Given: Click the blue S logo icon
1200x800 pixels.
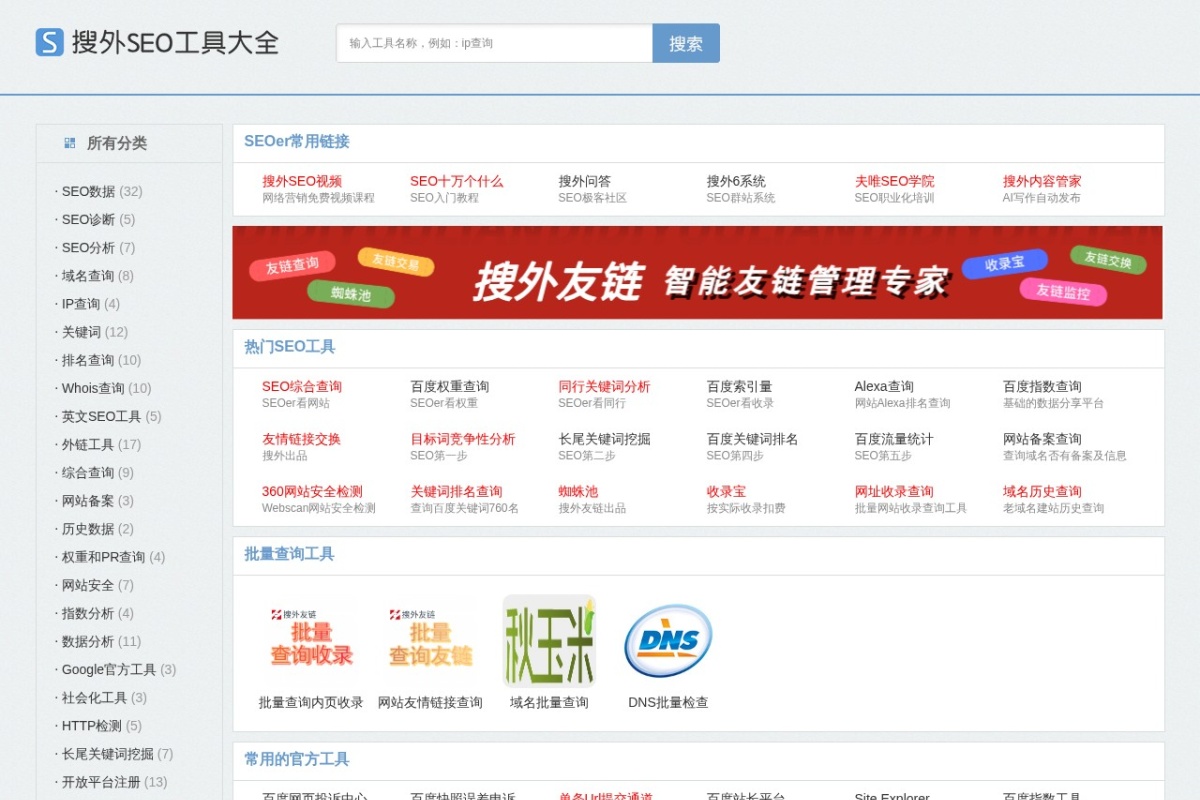Looking at the screenshot, I should point(49,42).
